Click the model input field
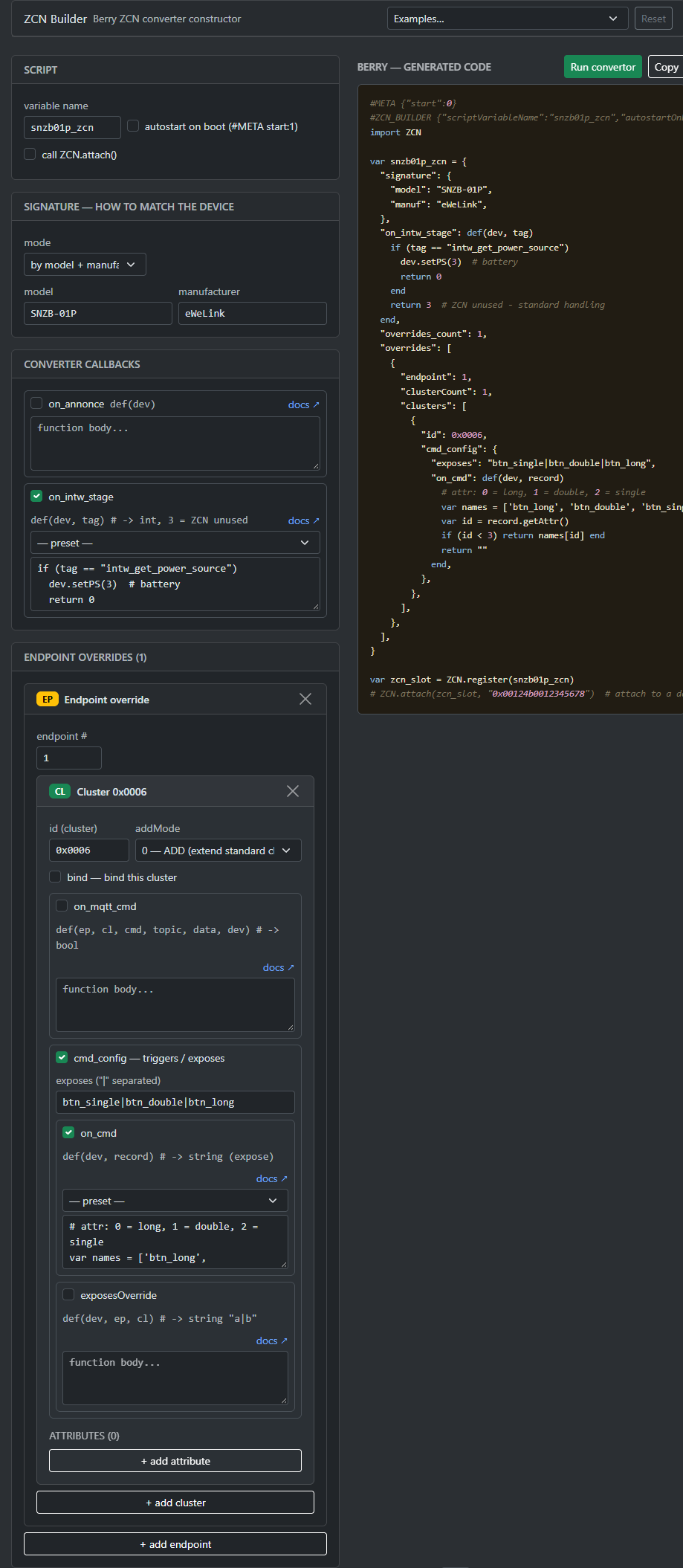The width and height of the screenshot is (683, 1568). pos(98,313)
